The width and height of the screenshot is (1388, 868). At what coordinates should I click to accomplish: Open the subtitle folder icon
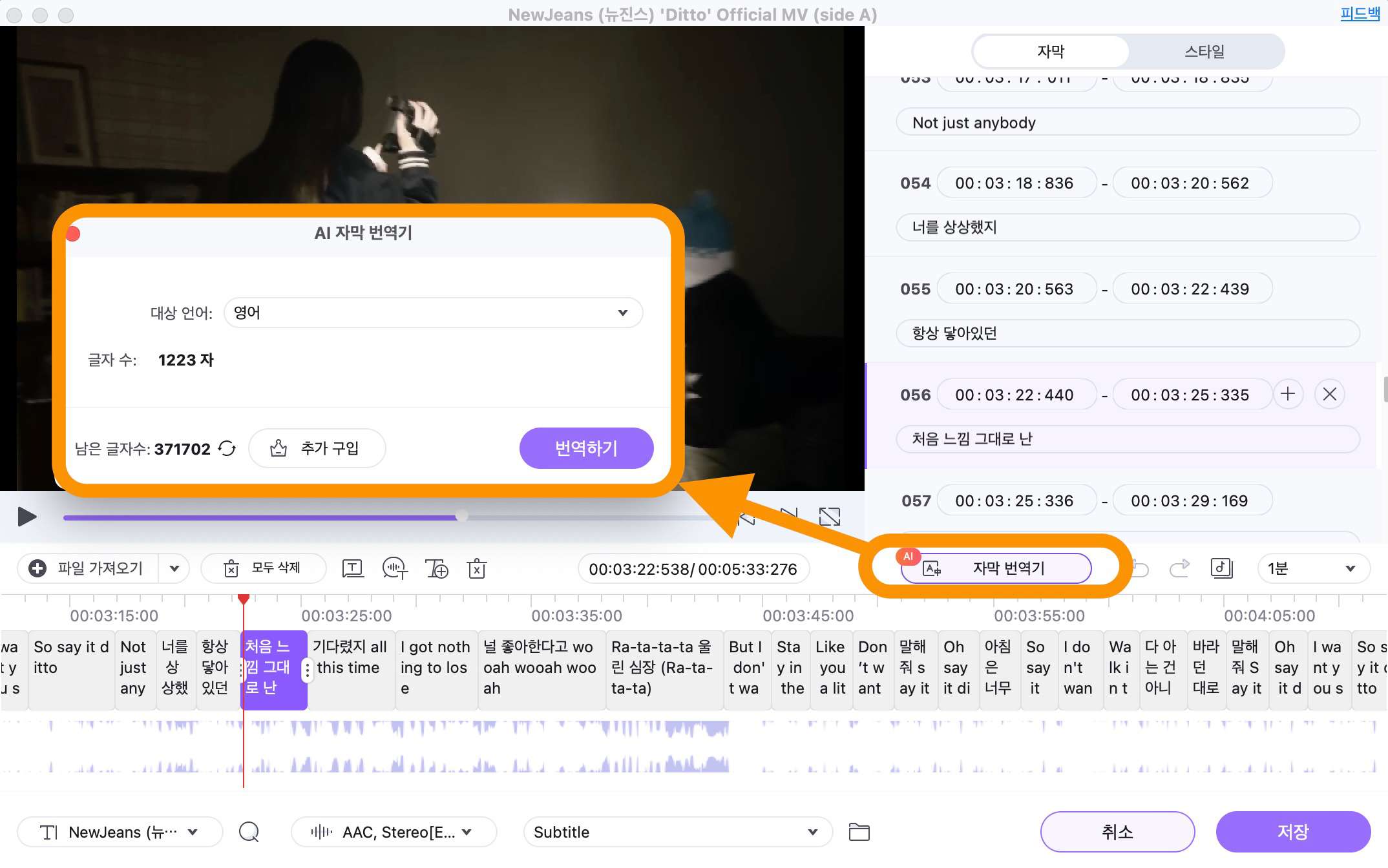click(x=859, y=832)
